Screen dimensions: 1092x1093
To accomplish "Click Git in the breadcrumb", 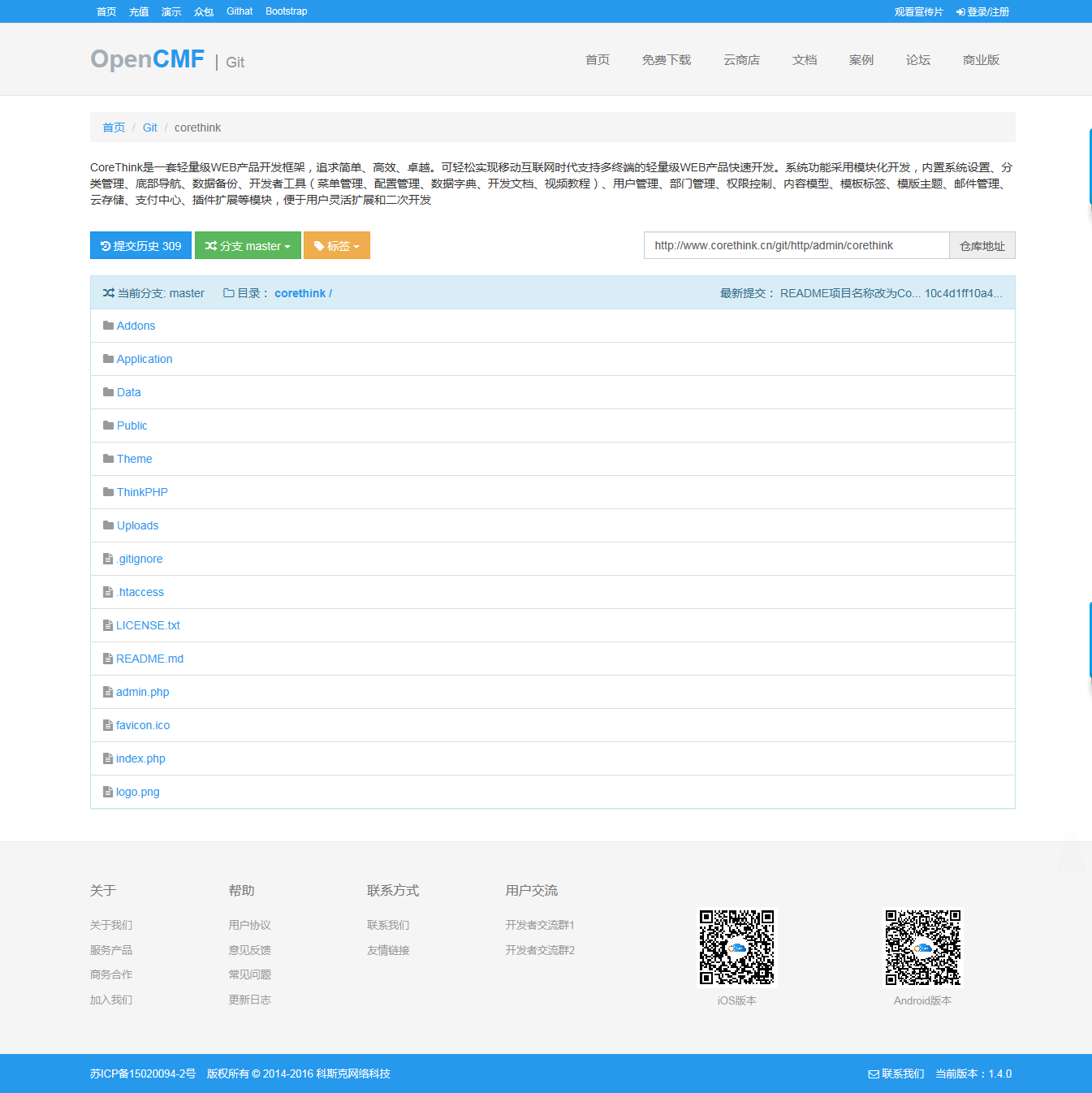I will click(x=150, y=127).
